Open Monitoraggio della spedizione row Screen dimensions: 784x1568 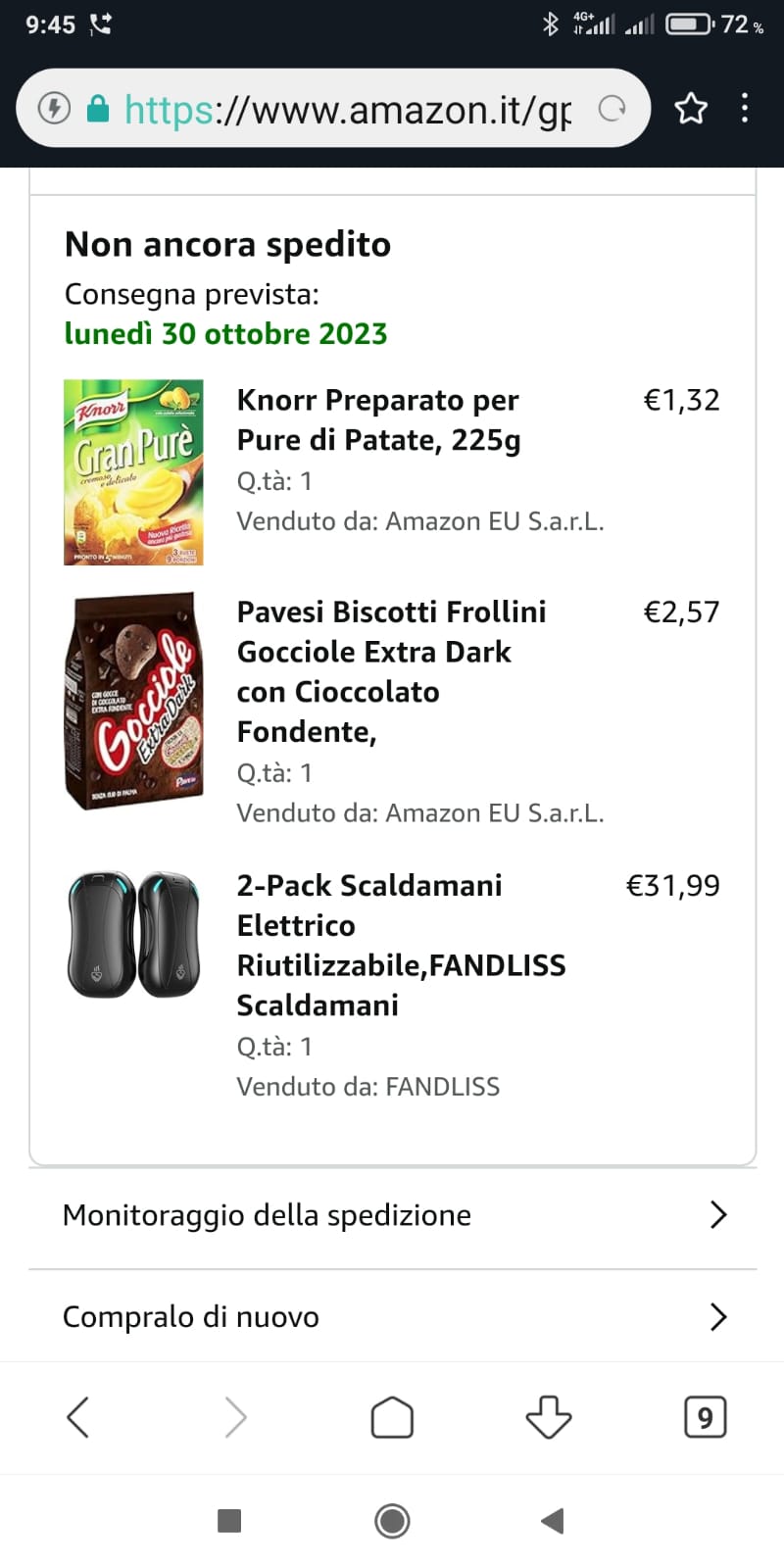(267, 1215)
